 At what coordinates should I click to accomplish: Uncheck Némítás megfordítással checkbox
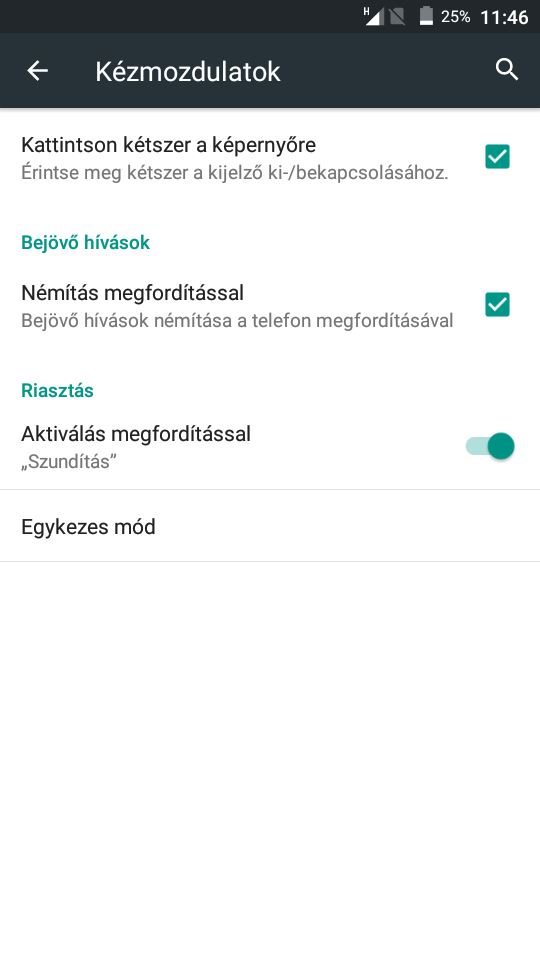497,304
